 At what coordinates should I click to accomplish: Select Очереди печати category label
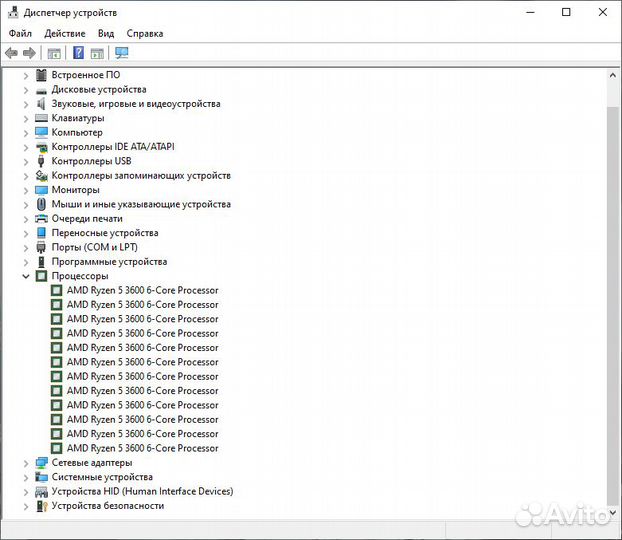[87, 218]
